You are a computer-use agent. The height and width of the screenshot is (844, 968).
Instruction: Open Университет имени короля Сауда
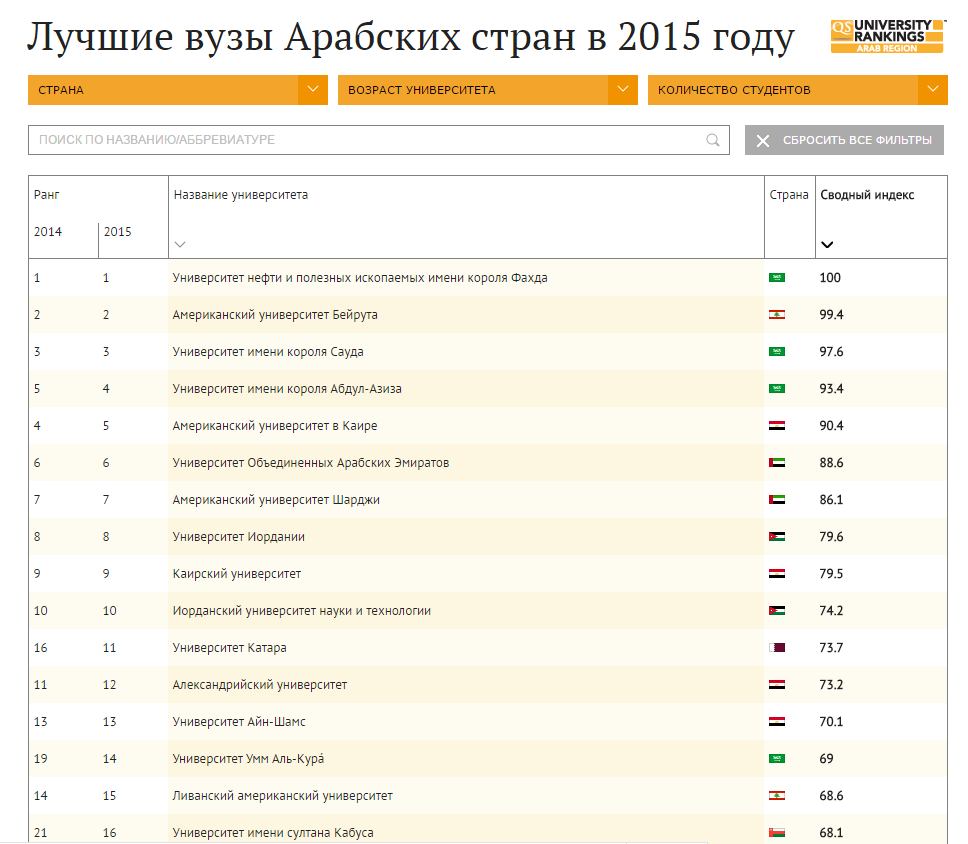tap(268, 352)
